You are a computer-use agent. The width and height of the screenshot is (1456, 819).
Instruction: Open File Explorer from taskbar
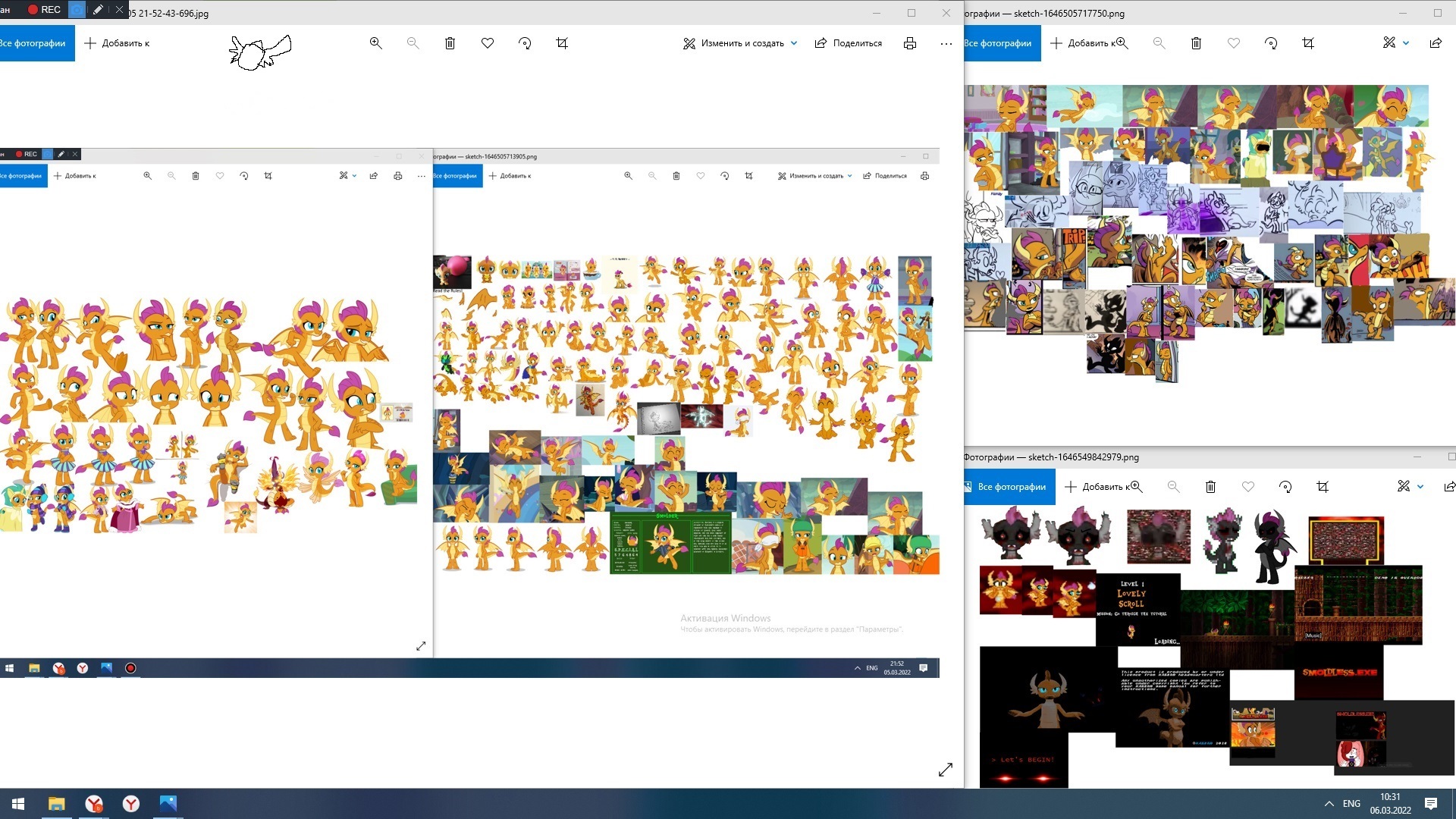[x=57, y=804]
